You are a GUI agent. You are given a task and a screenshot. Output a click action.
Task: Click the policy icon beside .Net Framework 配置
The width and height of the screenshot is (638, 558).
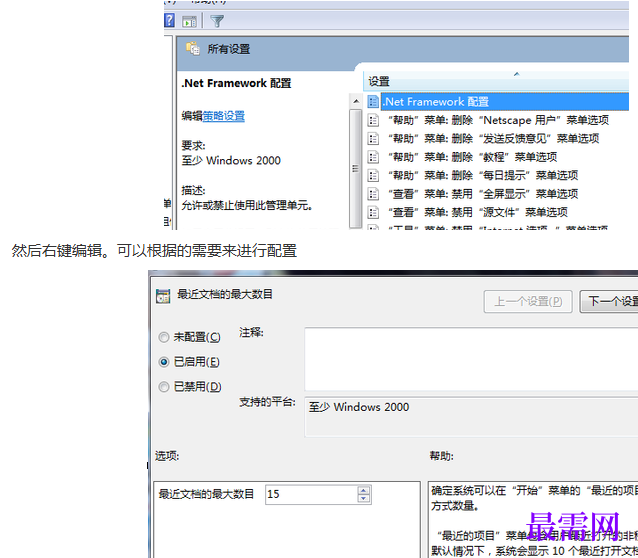pyautogui.click(x=373, y=101)
